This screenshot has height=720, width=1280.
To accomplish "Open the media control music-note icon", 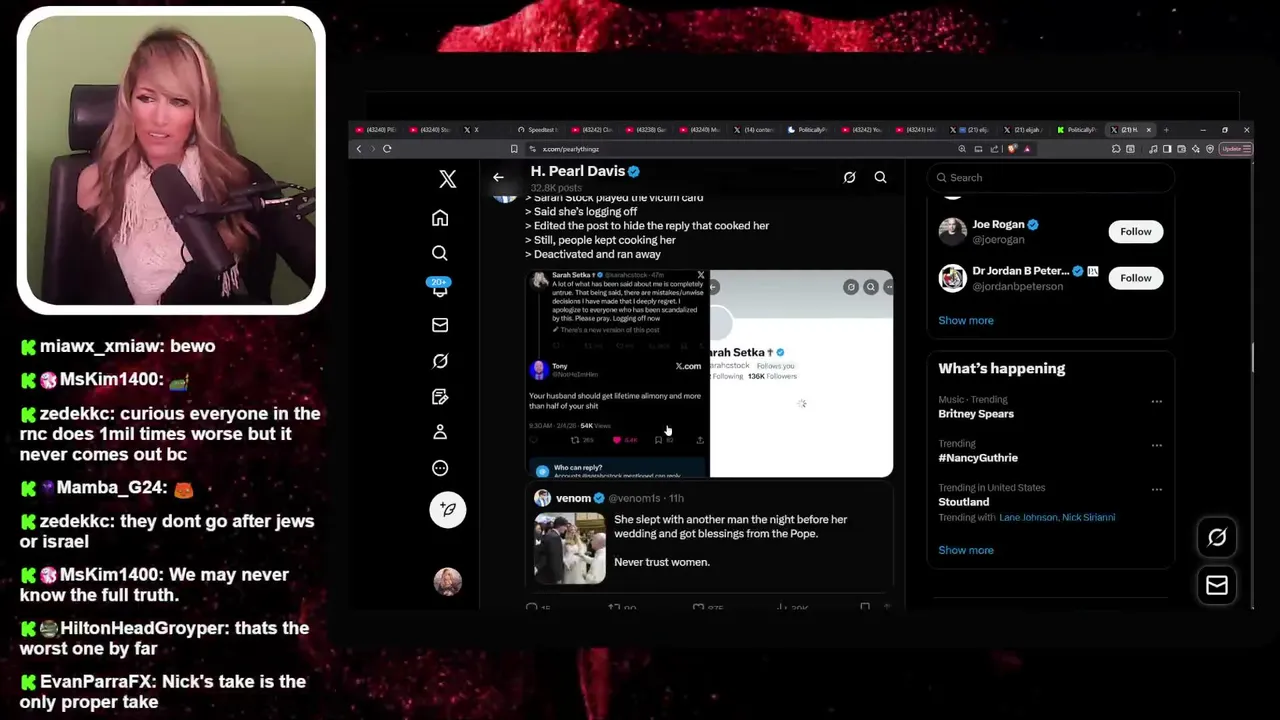I will coord(1153,149).
